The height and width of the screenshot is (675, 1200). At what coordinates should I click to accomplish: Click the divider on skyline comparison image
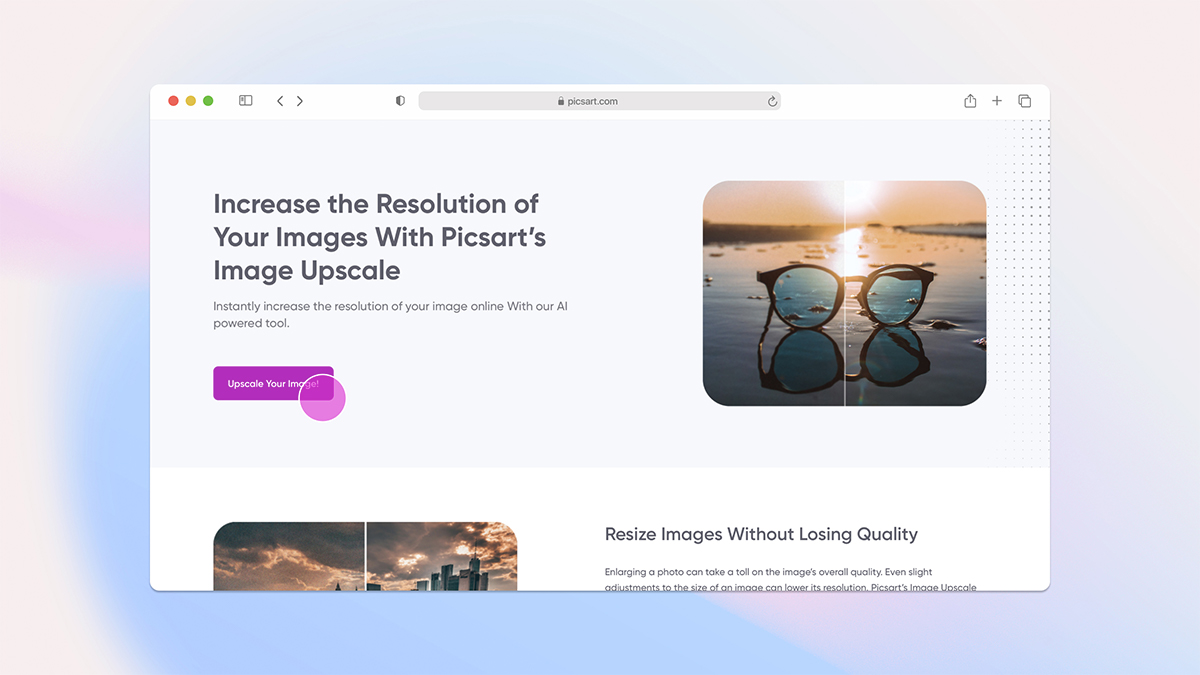pyautogui.click(x=366, y=556)
